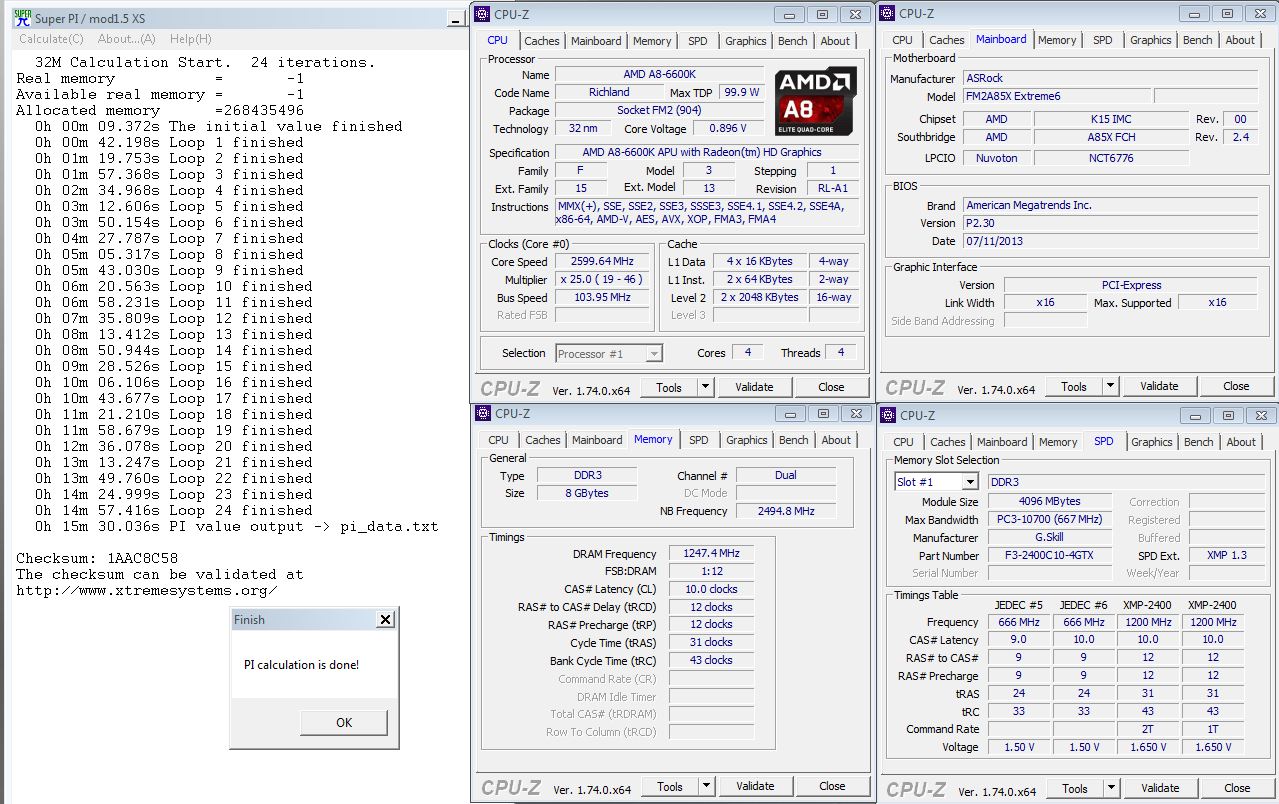Expand the Processor #1 selection dropdown
This screenshot has height=804, width=1279.
click(653, 354)
